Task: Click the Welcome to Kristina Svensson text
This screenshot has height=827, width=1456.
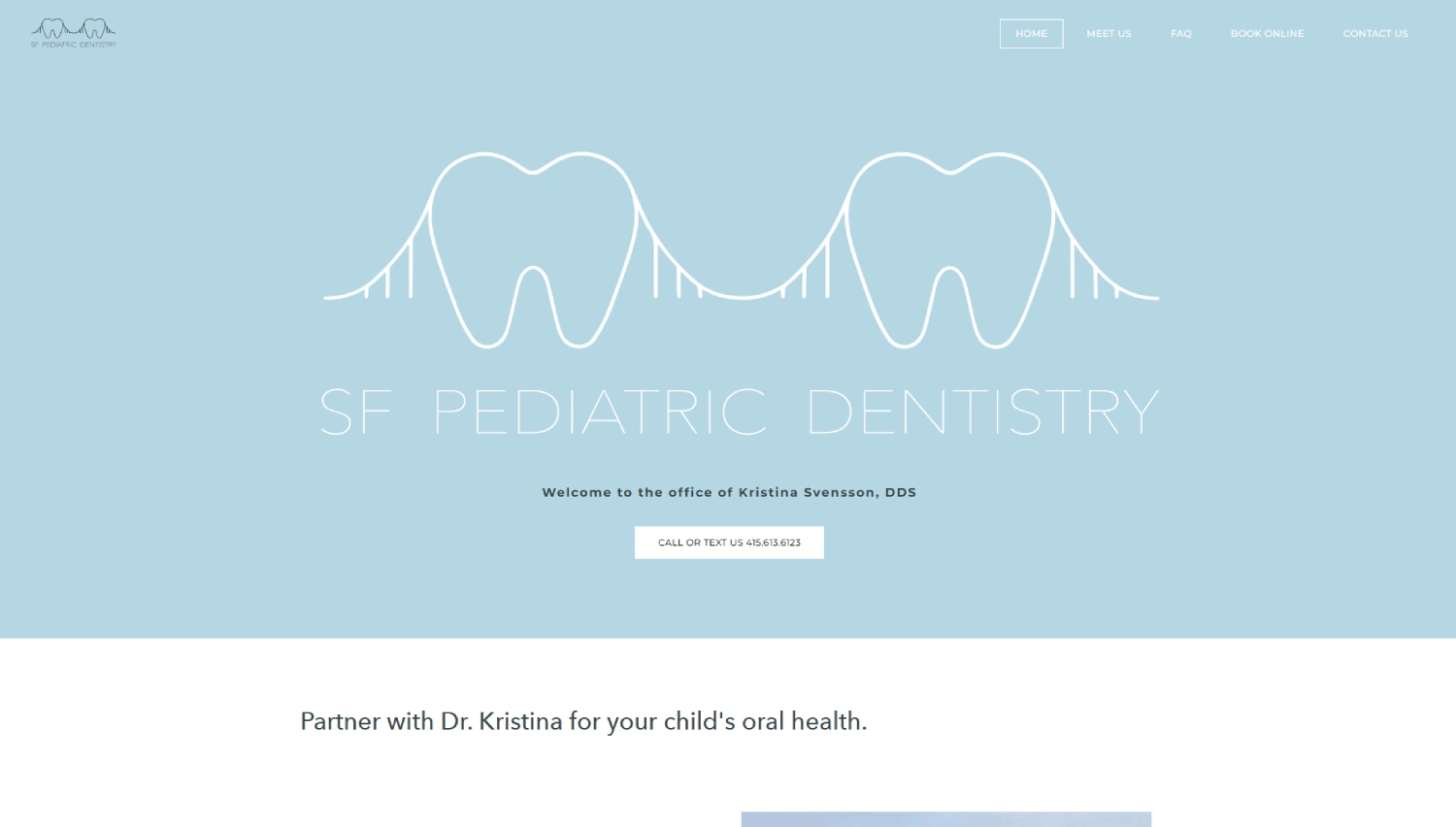Action: [729, 492]
